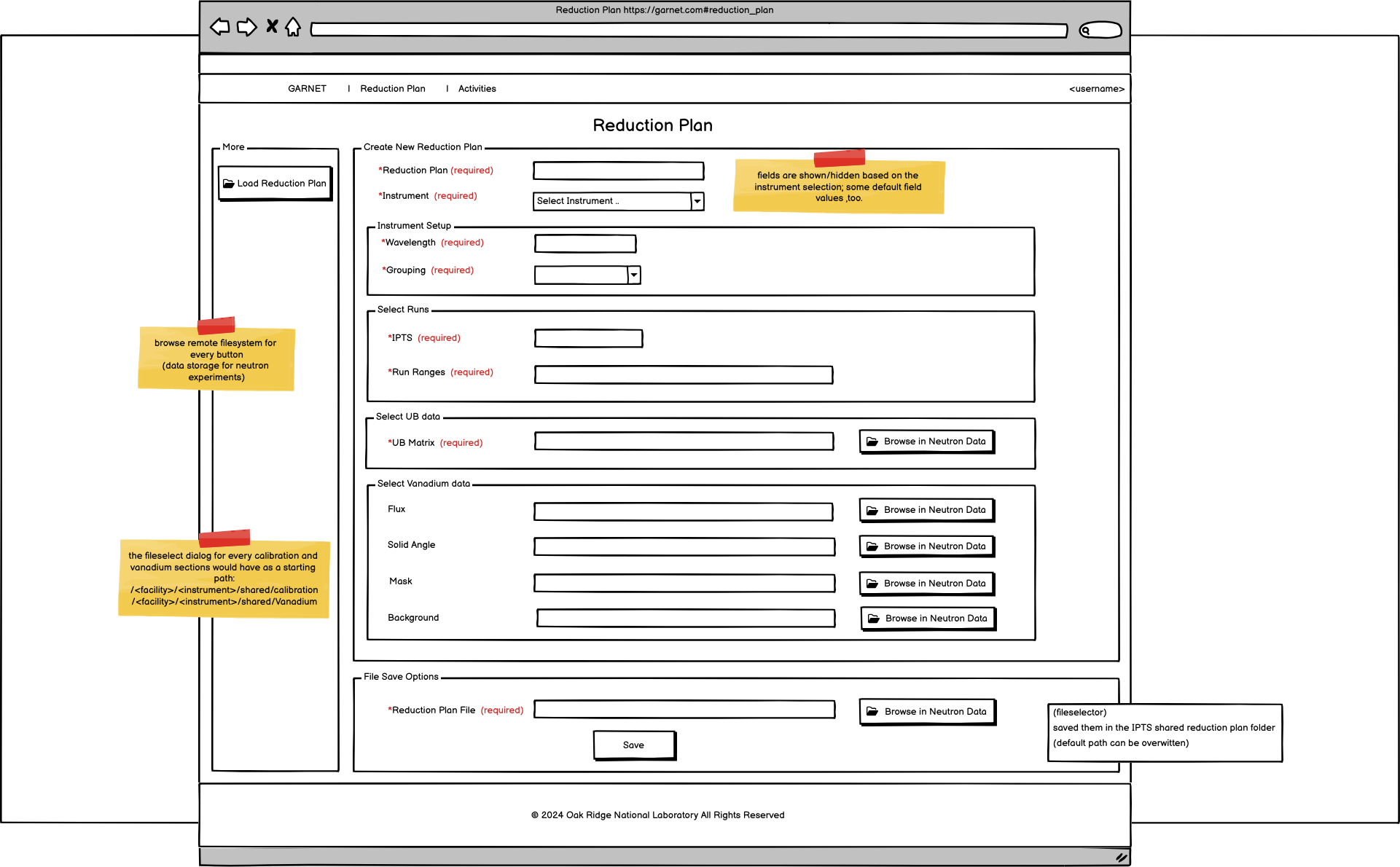Image resolution: width=1400 pixels, height=867 pixels.
Task: Click GARNET in the top navigation
Action: coord(307,88)
